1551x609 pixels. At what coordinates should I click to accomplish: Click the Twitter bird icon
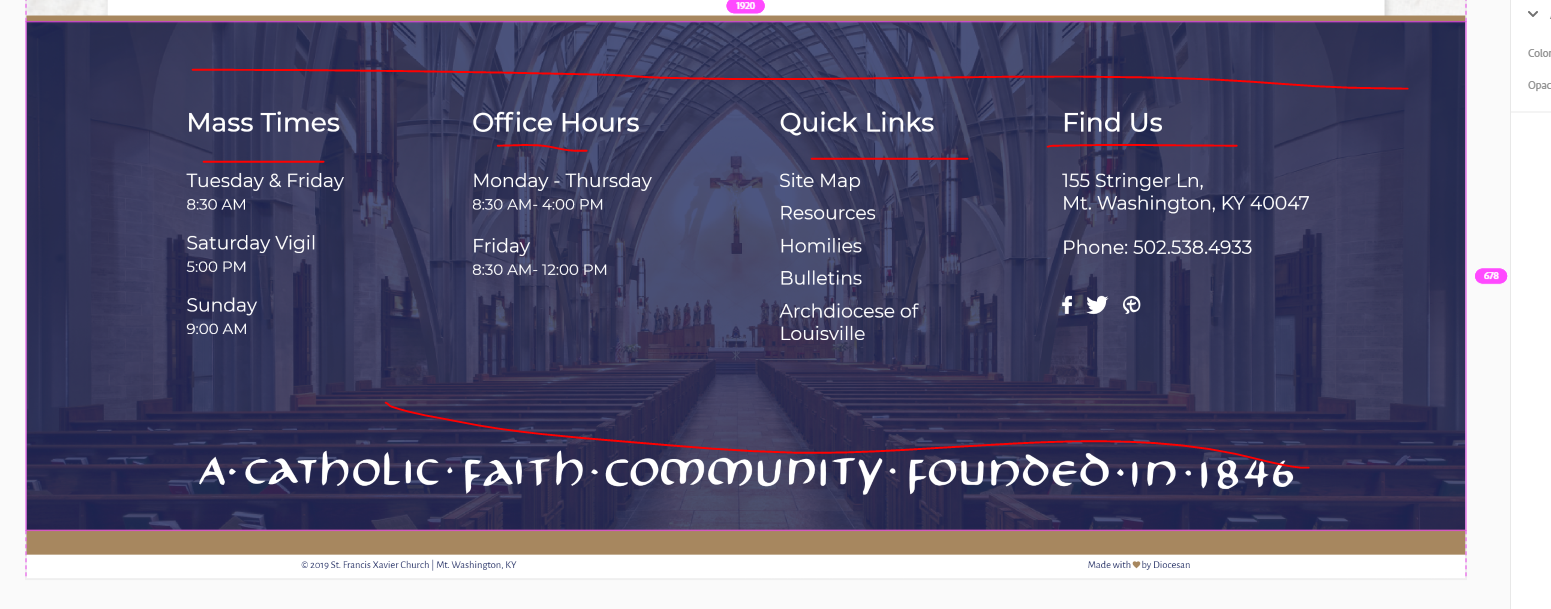point(1097,305)
